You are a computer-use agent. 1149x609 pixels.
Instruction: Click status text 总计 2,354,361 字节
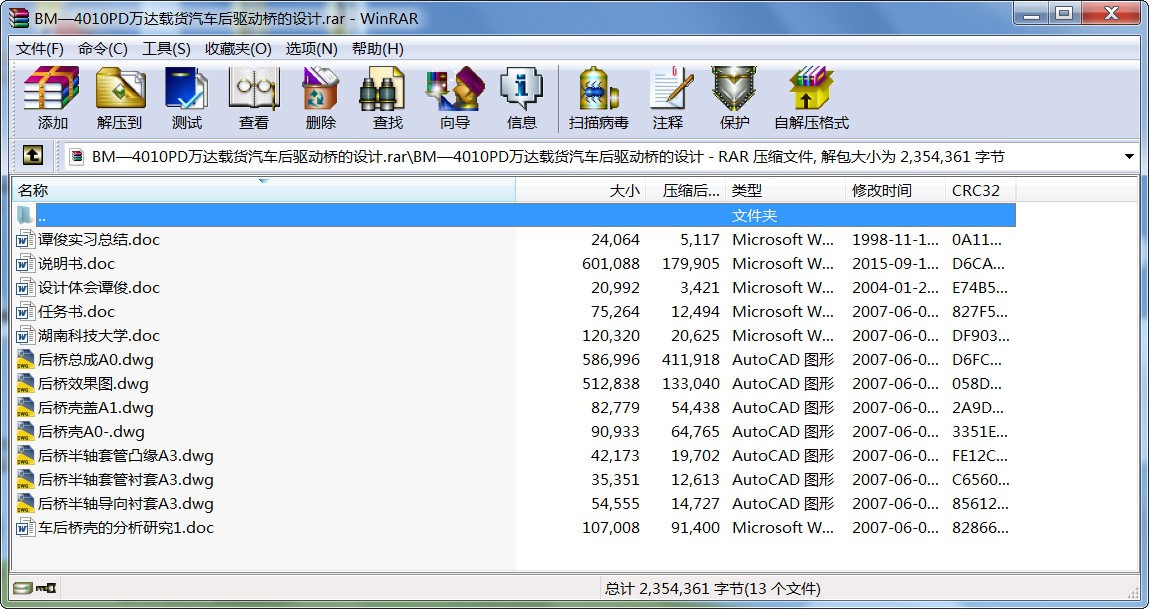point(674,588)
